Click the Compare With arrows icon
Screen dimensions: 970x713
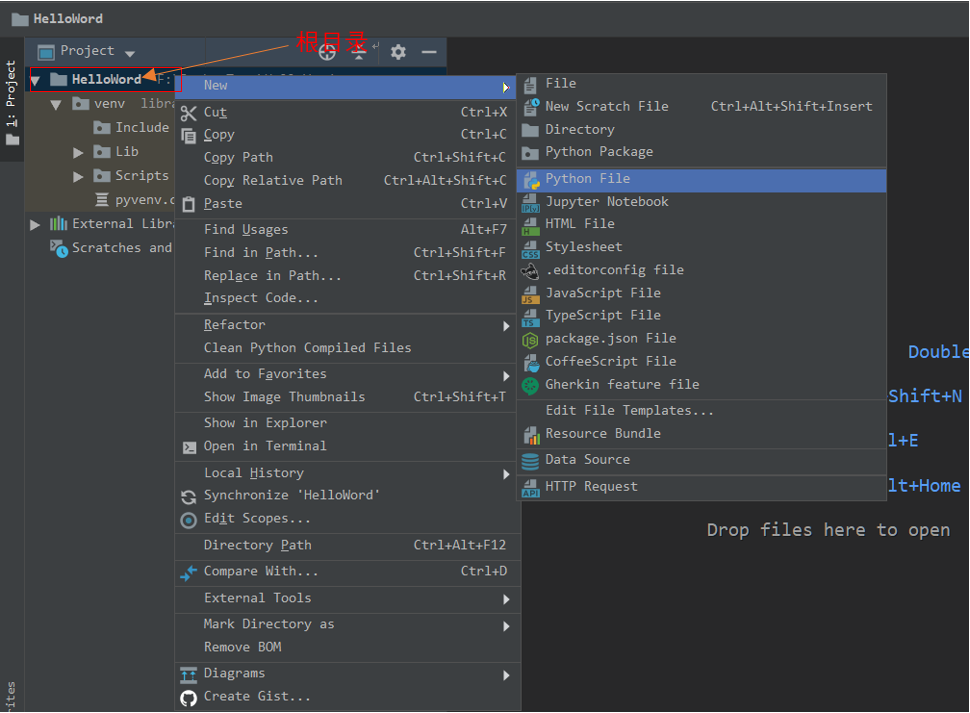click(x=189, y=573)
